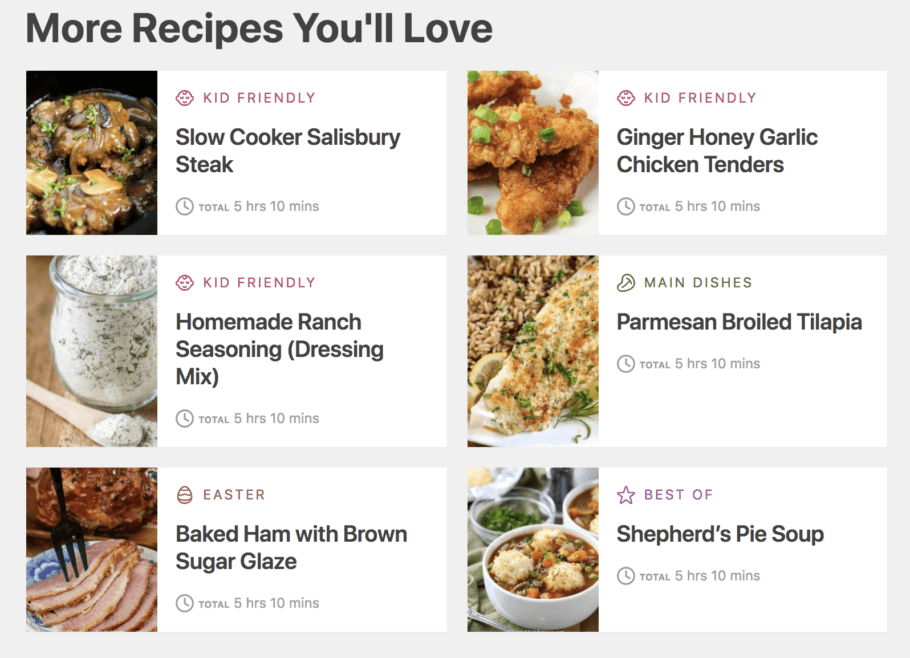Click the clock icon under Baked Ham recipe
910x658 pixels.
coord(185,603)
